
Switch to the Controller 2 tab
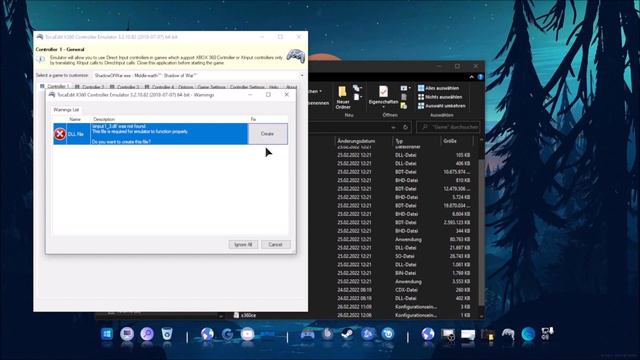(89, 87)
